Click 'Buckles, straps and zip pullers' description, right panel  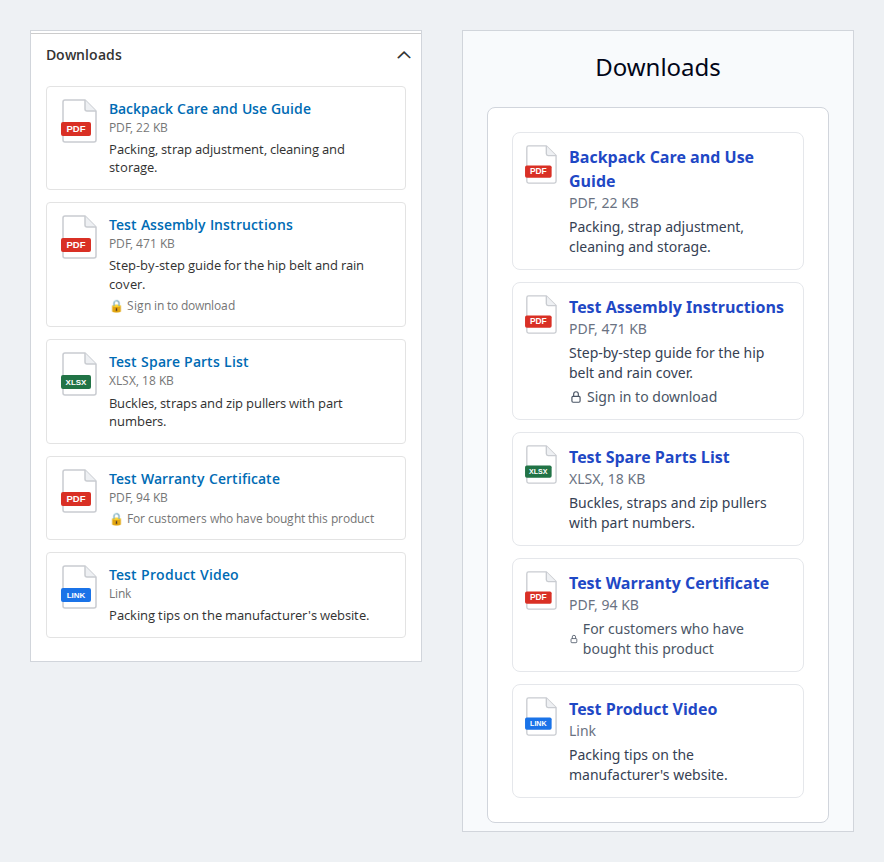pyautogui.click(x=668, y=513)
